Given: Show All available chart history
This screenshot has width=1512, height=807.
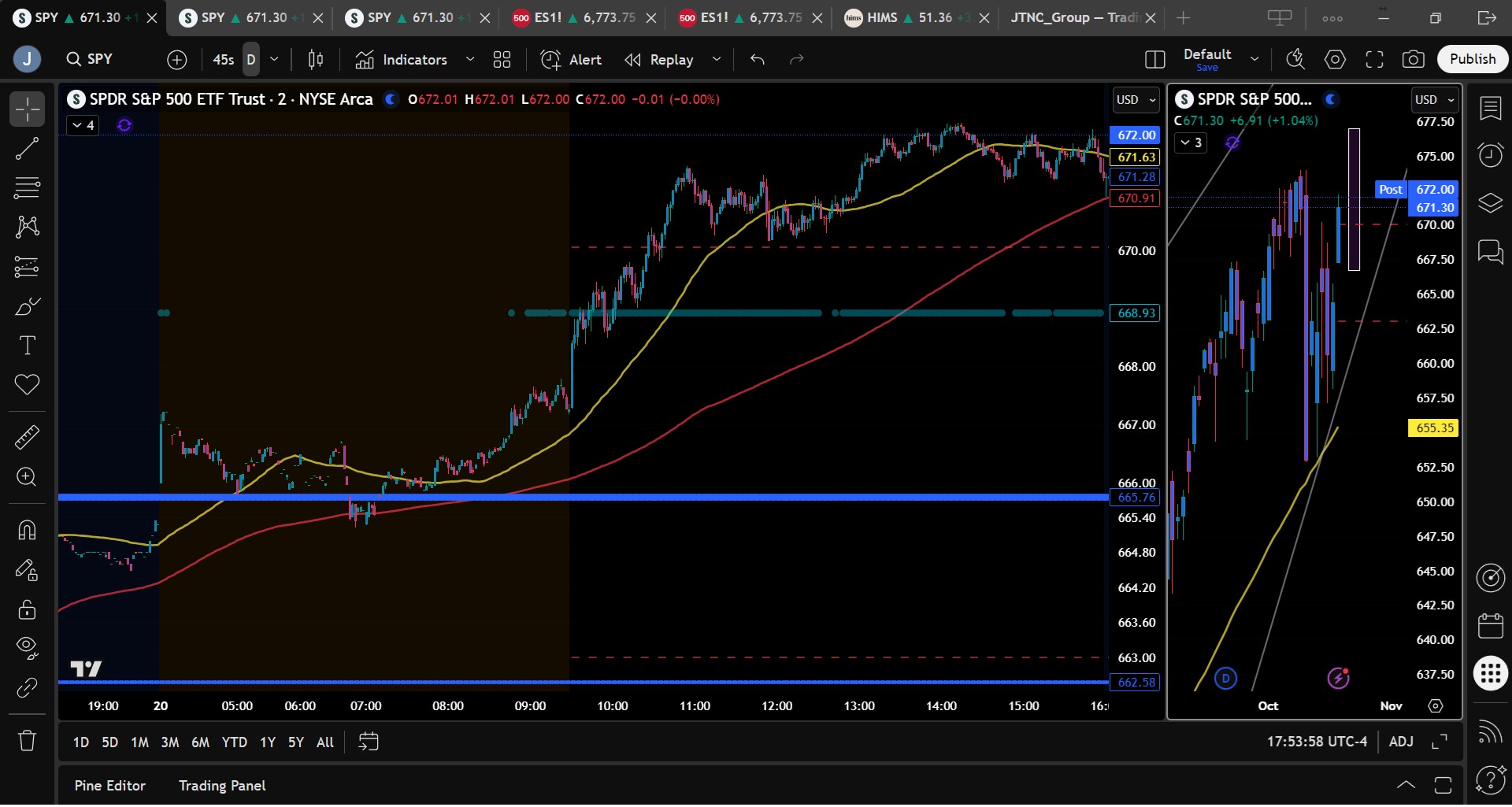Looking at the screenshot, I should tap(325, 742).
